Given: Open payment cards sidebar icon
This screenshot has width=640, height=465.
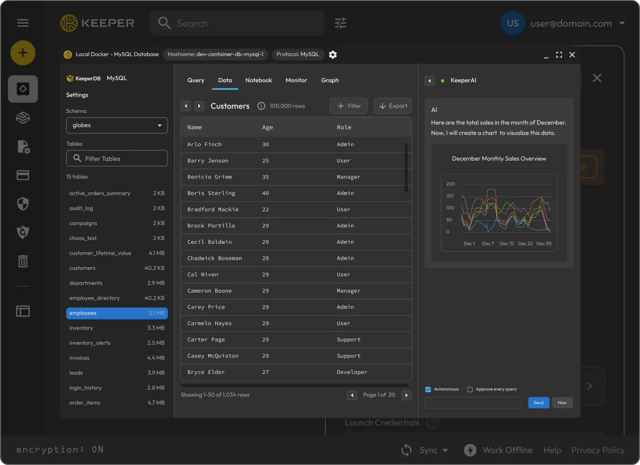Looking at the screenshot, I should [x=23, y=175].
